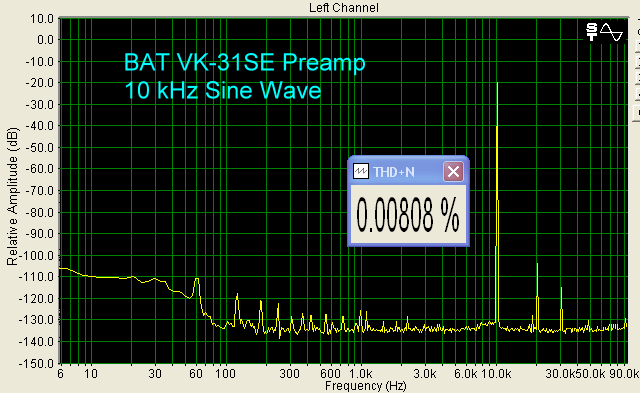The height and width of the screenshot is (393, 640).
Task: Click the Left Channel graph title
Action: [344, 8]
